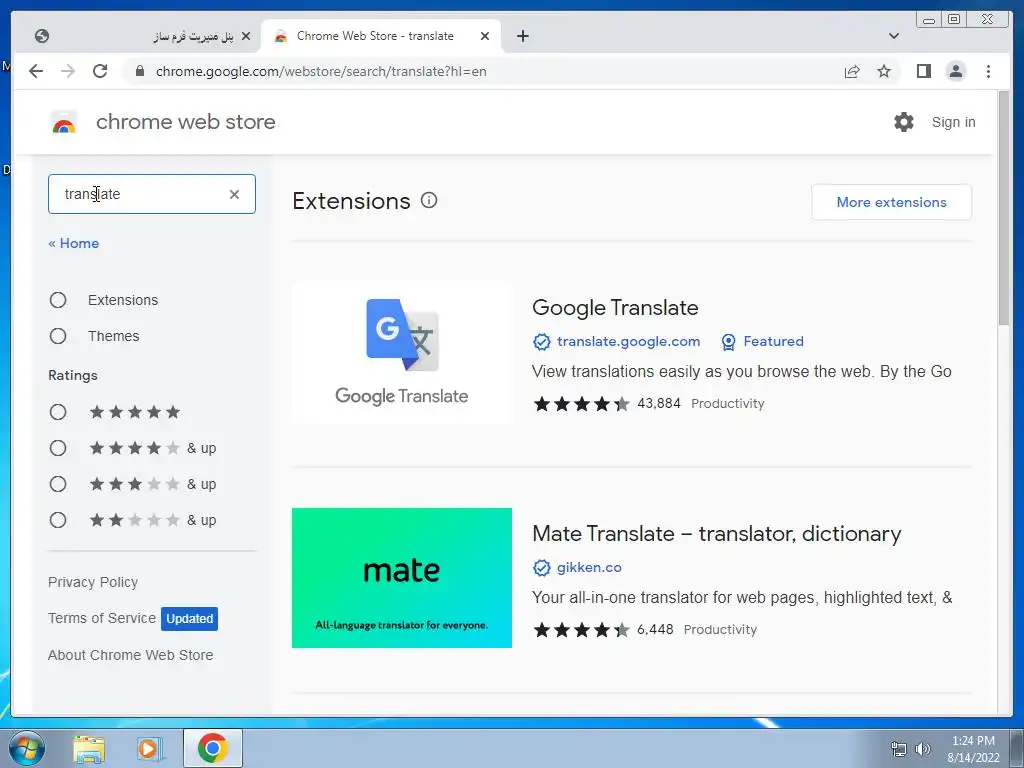Open About Chrome Web Store

(x=131, y=655)
